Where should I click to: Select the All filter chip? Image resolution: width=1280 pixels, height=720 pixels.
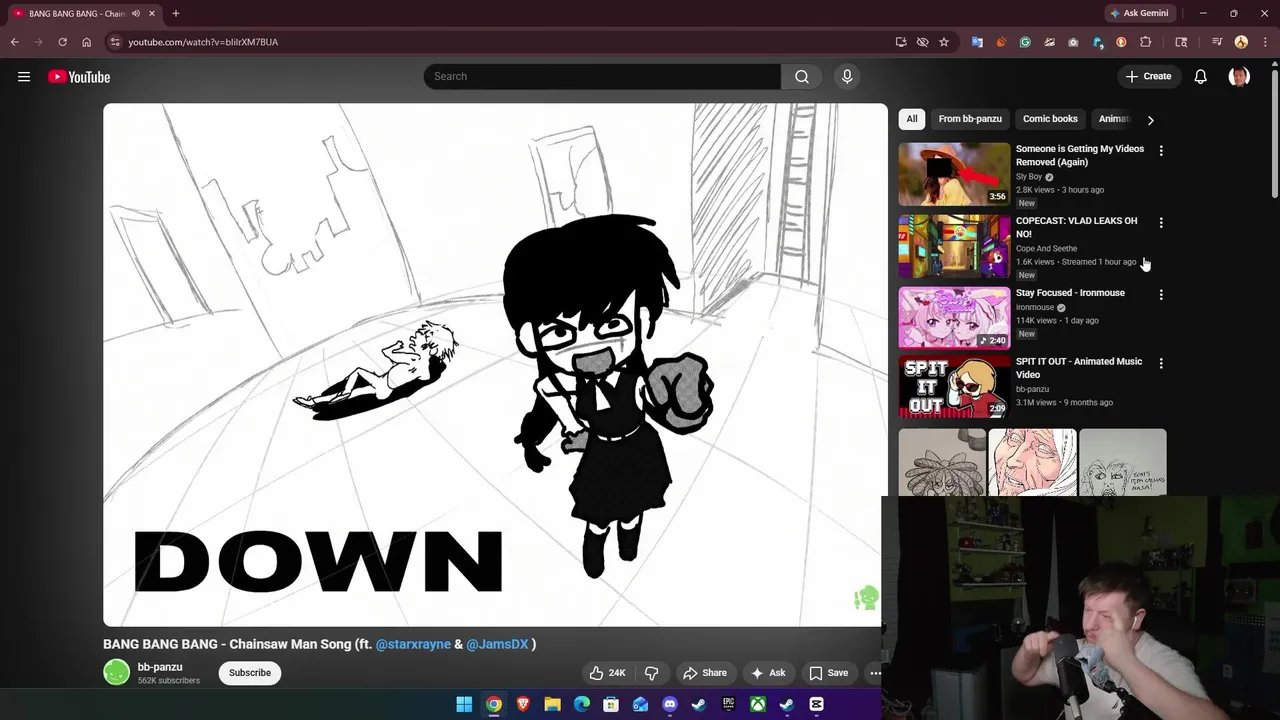(912, 119)
